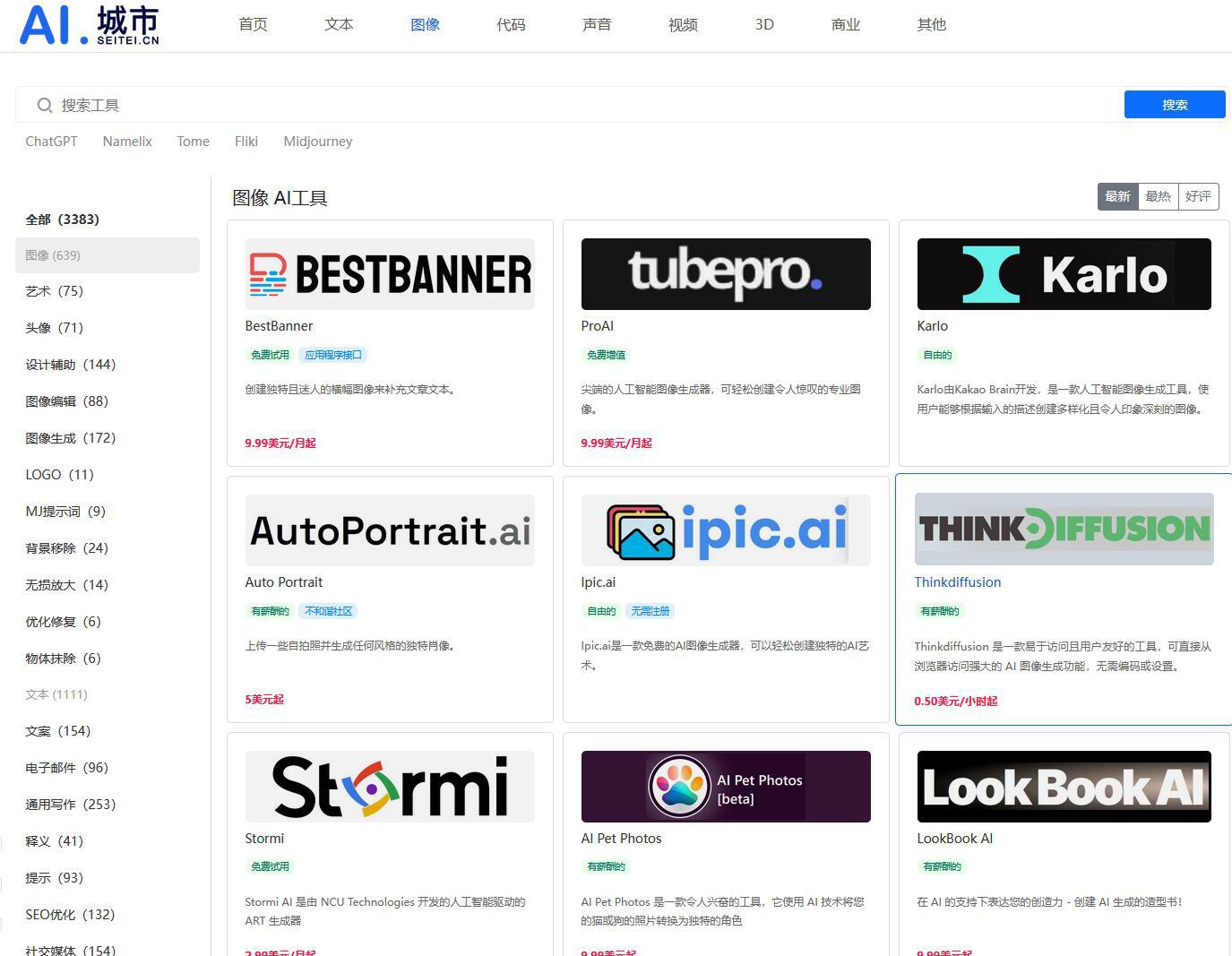Viewport: 1232px width, 956px height.
Task: Open the AutoPortrait.ai logo thumbnail
Action: [x=390, y=530]
